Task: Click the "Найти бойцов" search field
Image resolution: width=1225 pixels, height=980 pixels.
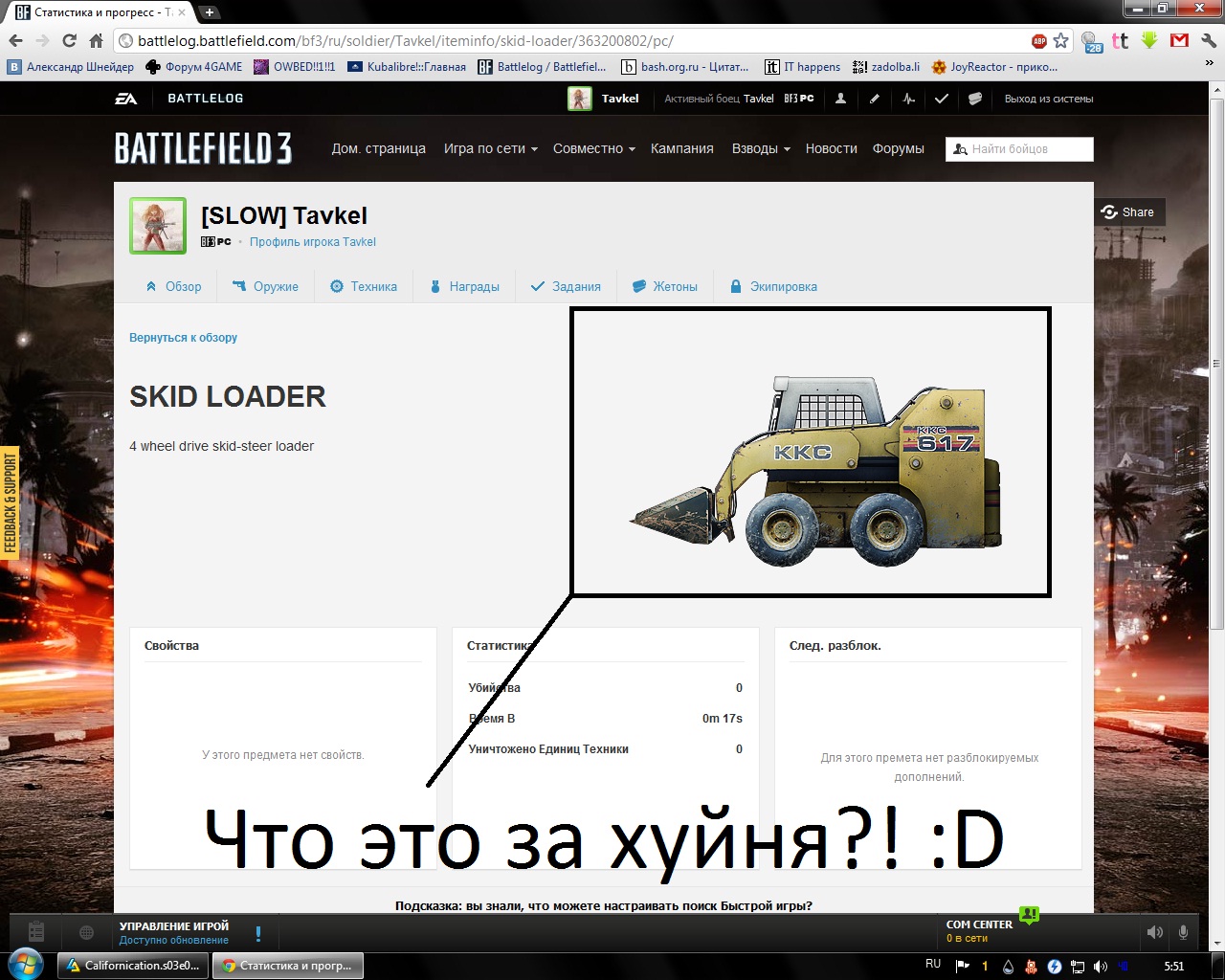Action: [x=1028, y=149]
